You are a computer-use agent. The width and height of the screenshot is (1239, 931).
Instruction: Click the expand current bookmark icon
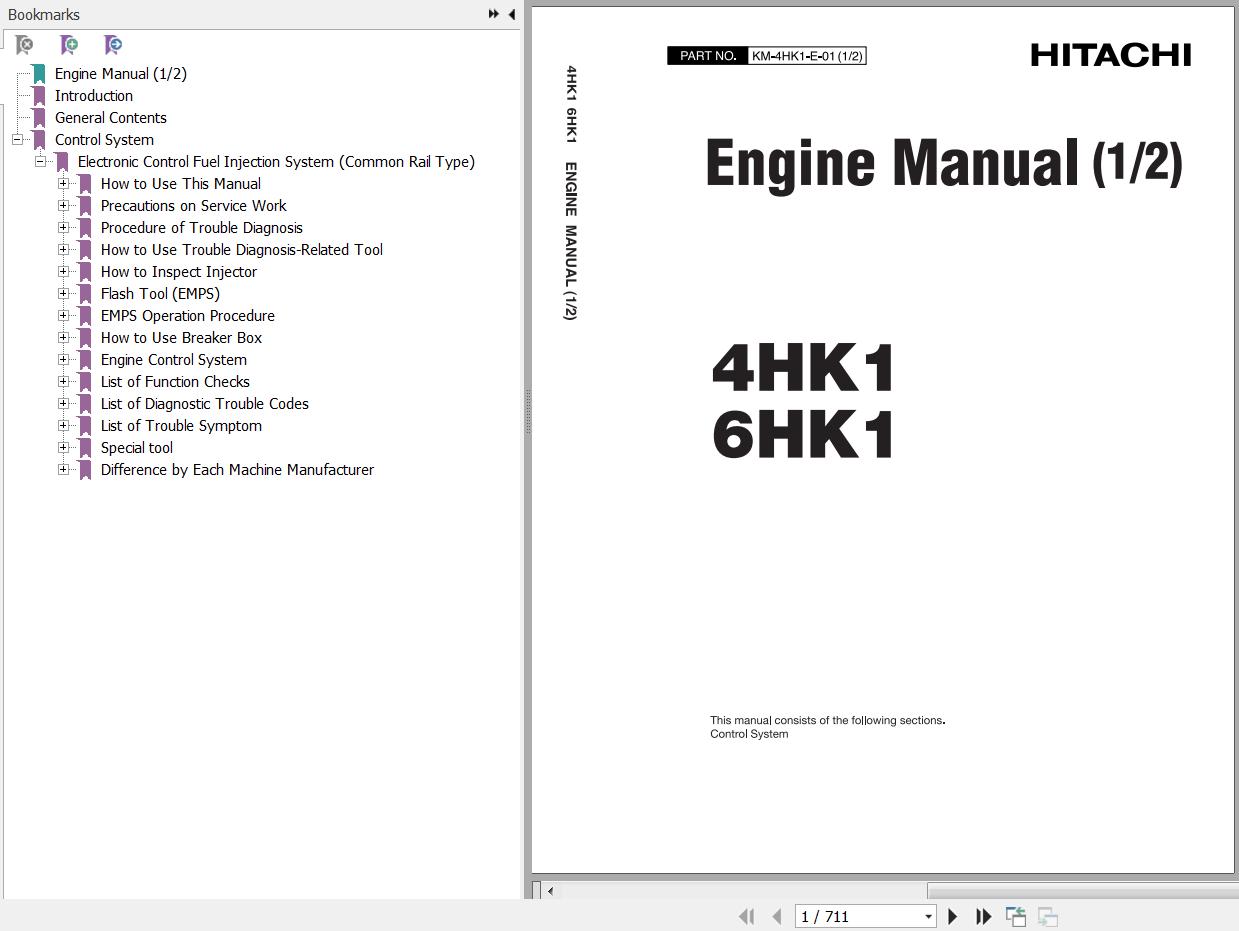[68, 45]
